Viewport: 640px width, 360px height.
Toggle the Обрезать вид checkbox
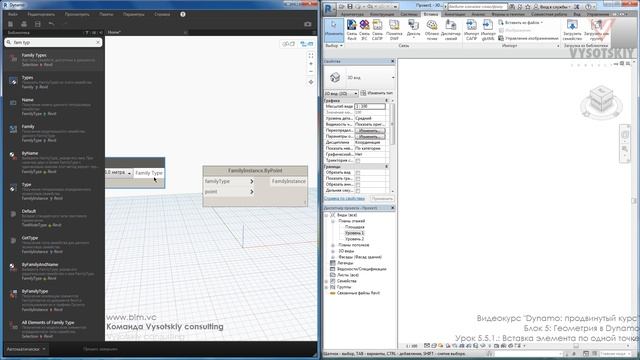[x=358, y=173]
